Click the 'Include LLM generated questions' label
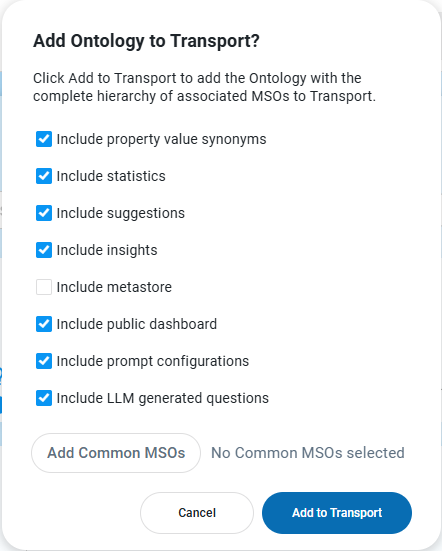This screenshot has height=551, width=442. coord(163,398)
